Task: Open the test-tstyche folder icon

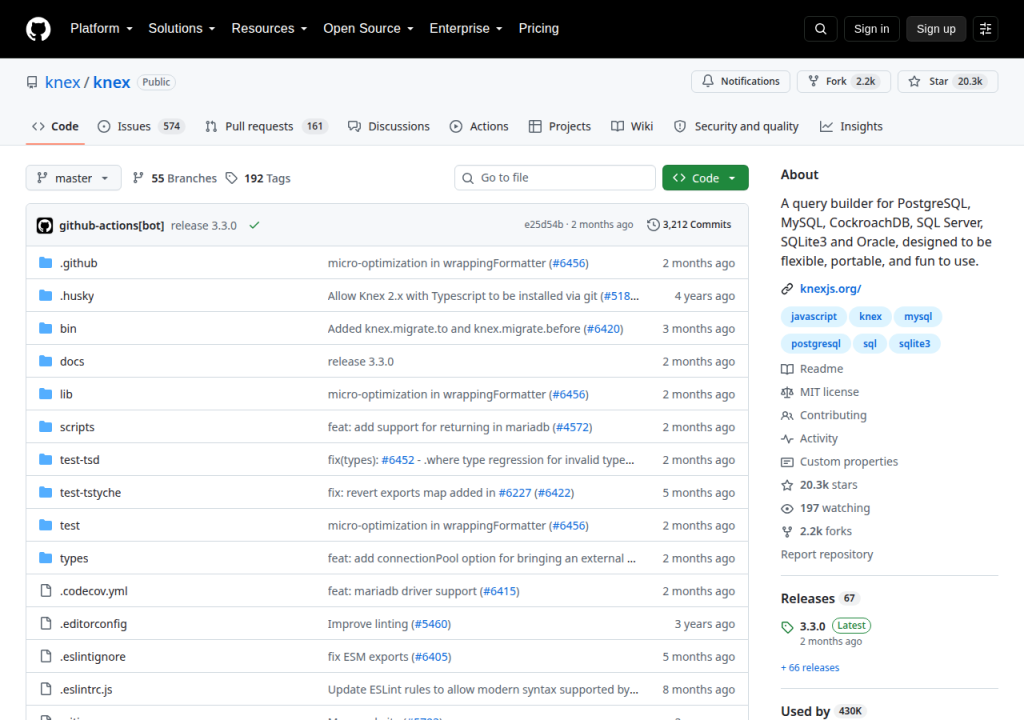Action: 45,493
